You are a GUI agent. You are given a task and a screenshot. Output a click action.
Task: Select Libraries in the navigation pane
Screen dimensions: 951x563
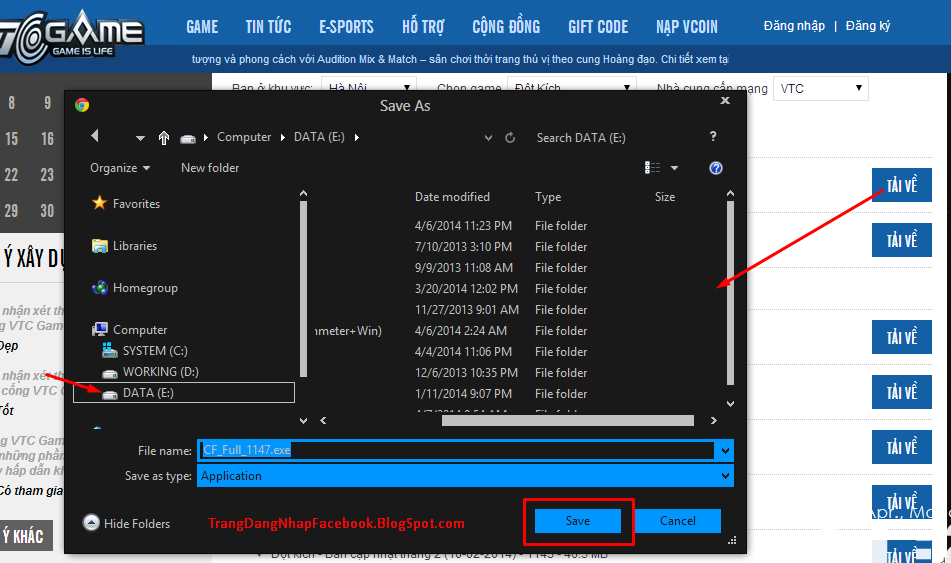pos(135,246)
